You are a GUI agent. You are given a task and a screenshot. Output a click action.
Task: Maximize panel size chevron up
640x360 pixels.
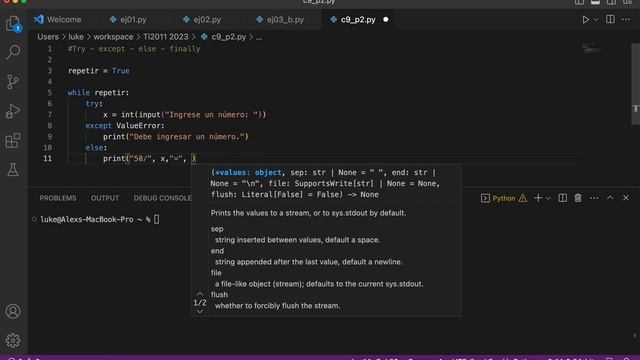[x=610, y=198]
